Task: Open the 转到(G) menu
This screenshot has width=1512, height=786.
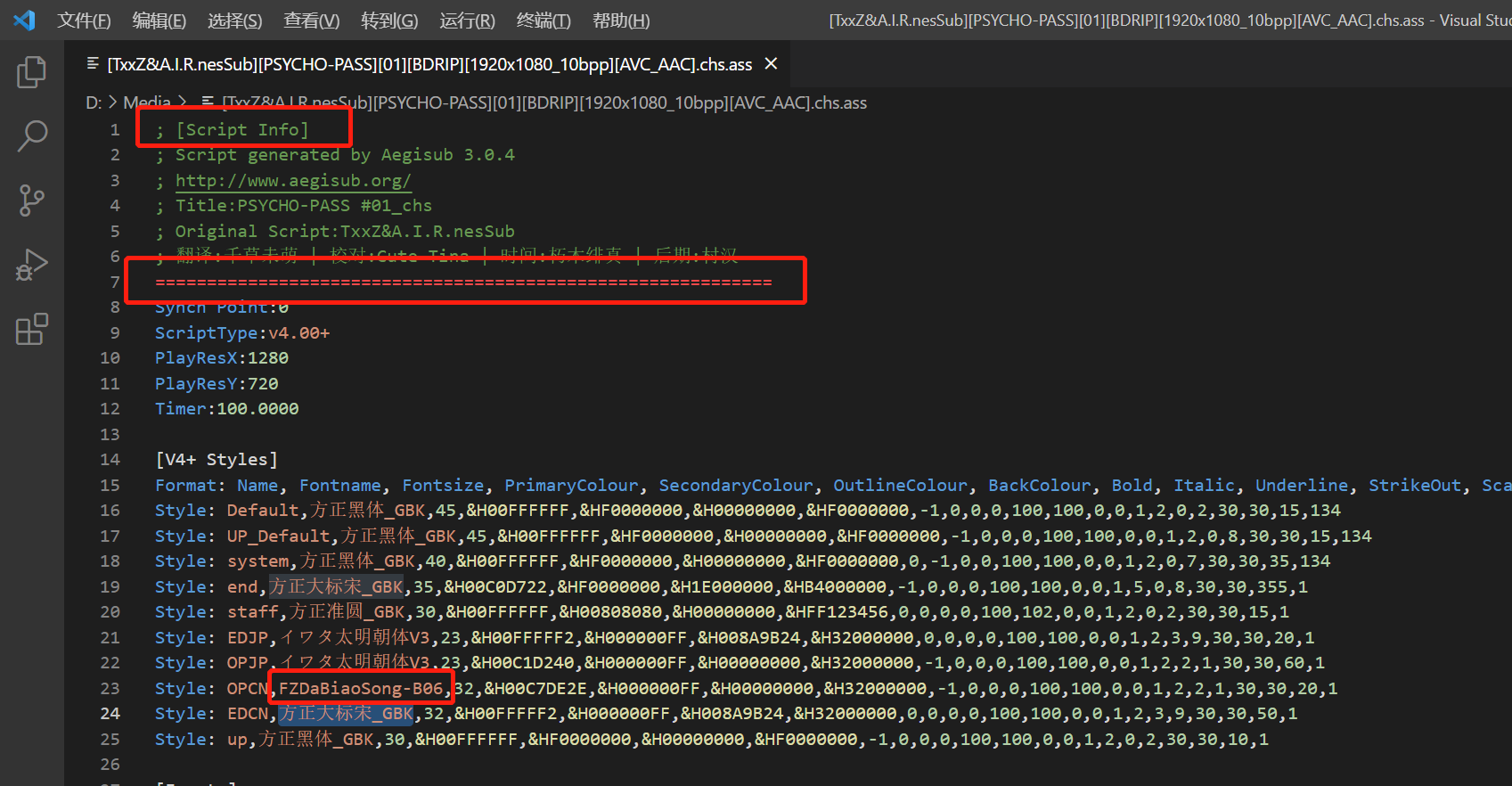Action: coord(389,20)
